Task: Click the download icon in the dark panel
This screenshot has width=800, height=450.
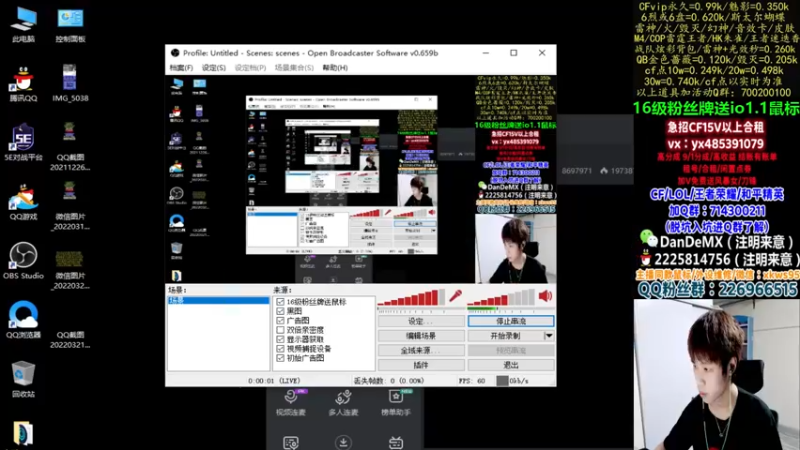Action: pos(343,442)
